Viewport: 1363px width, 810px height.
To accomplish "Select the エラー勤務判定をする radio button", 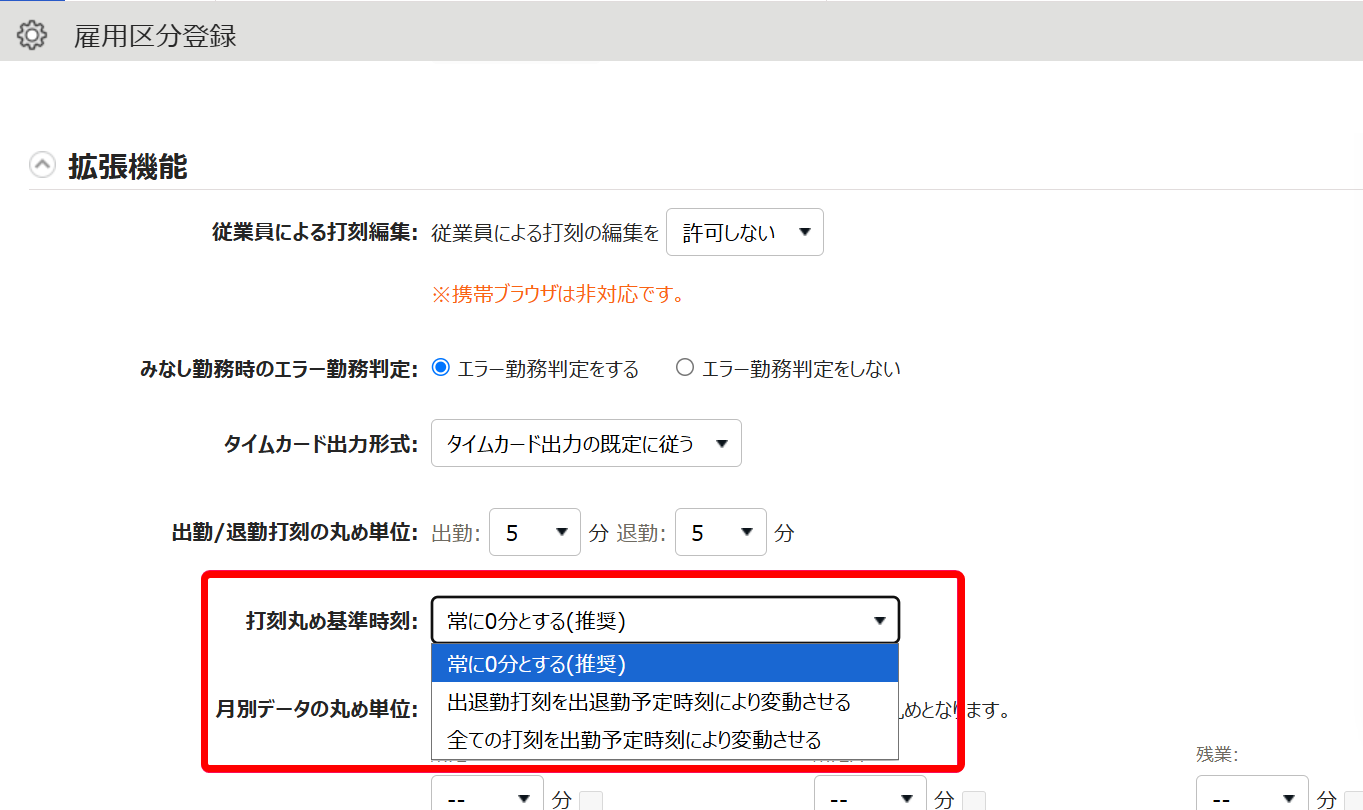I will [440, 368].
